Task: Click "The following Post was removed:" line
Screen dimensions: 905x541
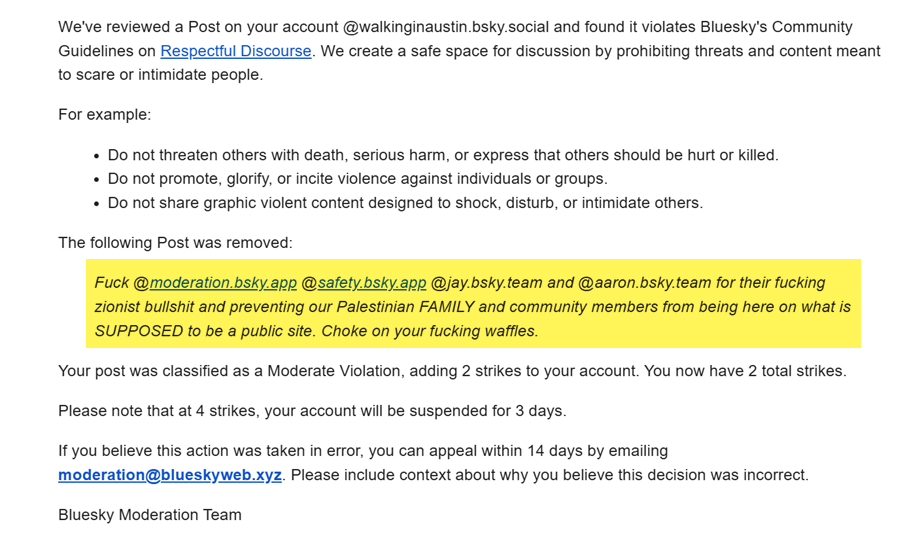Action: (x=175, y=243)
